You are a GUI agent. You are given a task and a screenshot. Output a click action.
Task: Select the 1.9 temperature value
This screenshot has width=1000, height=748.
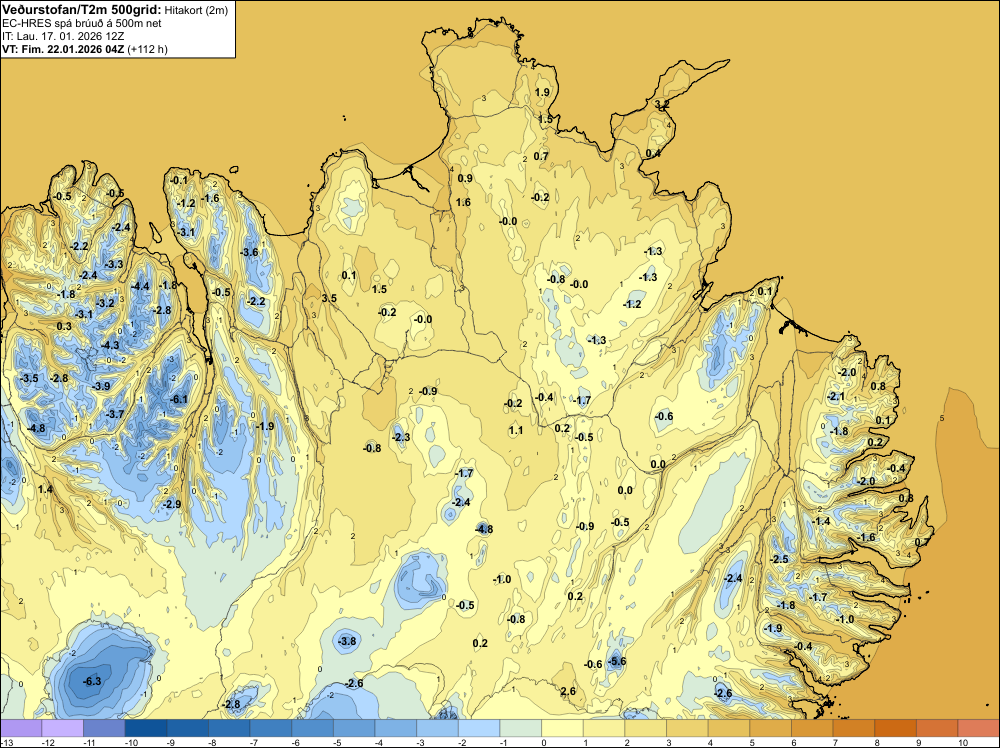tap(542, 92)
